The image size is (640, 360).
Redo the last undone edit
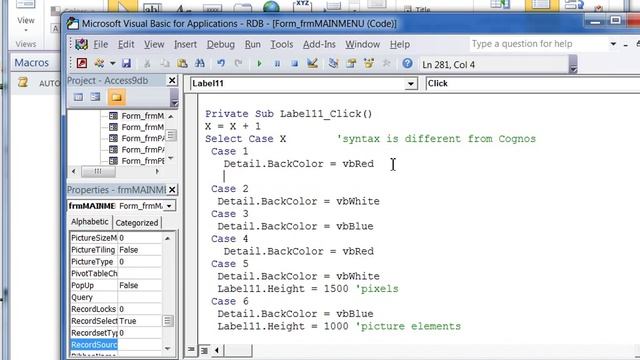point(238,63)
